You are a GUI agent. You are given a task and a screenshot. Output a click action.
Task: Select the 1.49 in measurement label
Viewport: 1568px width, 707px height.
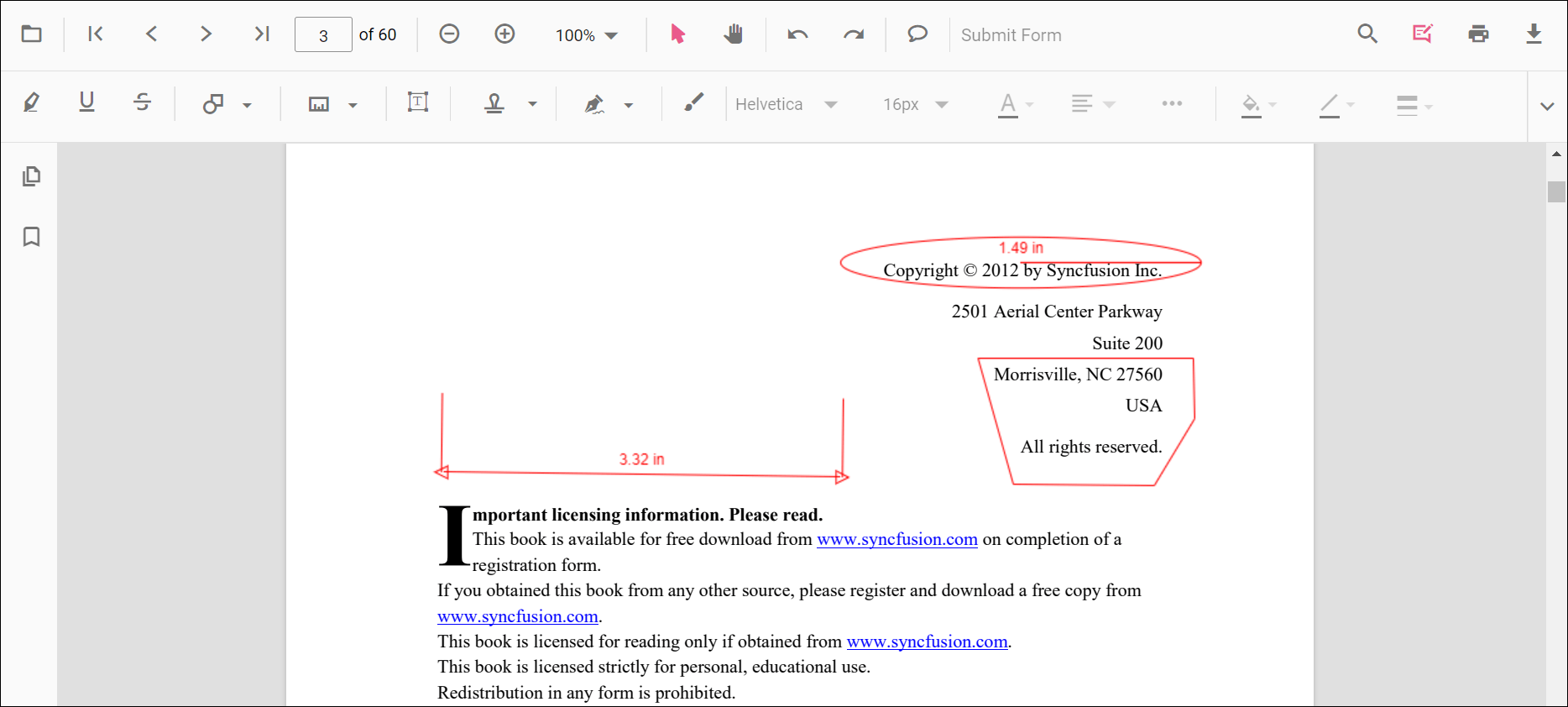[1021, 248]
